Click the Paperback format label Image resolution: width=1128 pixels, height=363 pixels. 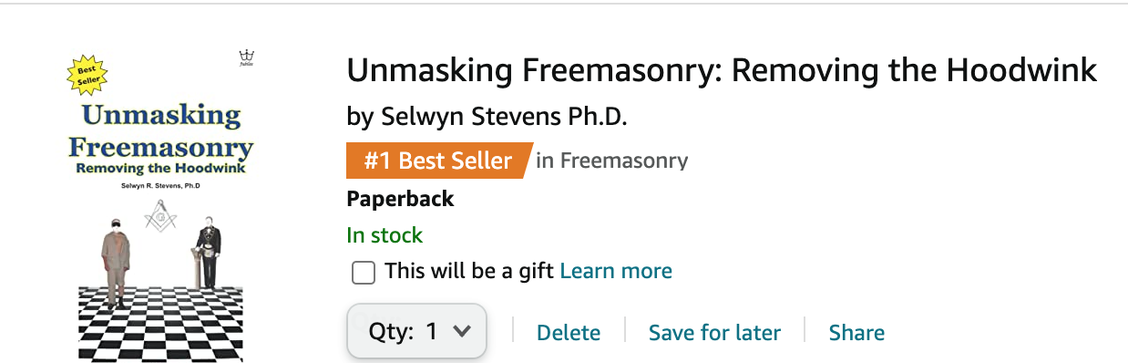click(400, 199)
